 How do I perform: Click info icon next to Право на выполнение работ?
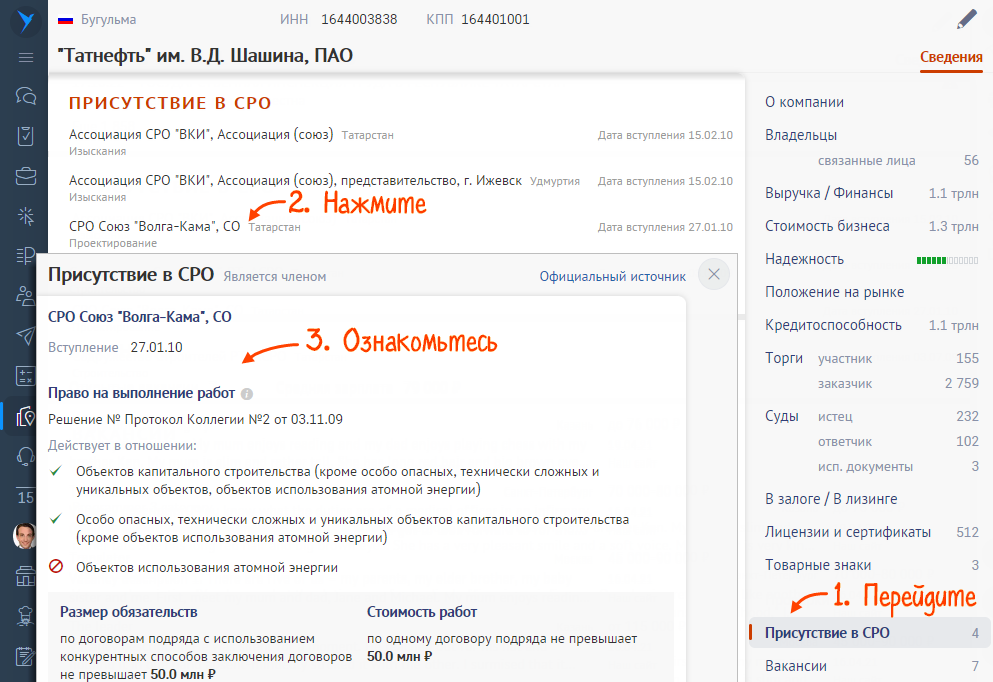[247, 394]
